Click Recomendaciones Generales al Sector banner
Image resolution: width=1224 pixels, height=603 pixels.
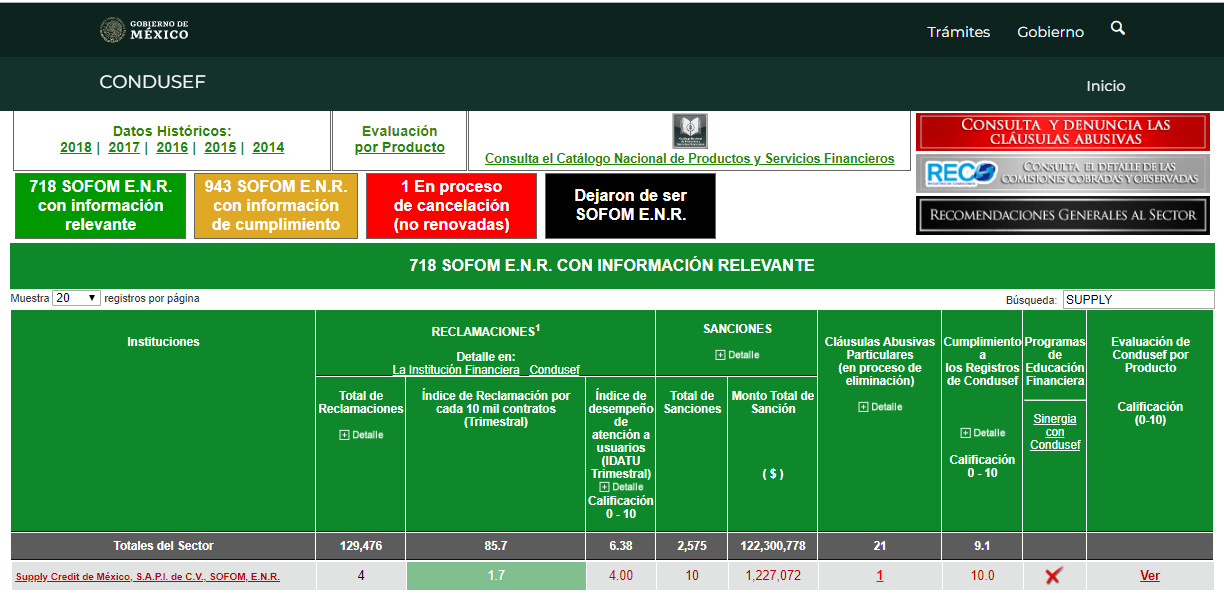pyautogui.click(x=1063, y=215)
